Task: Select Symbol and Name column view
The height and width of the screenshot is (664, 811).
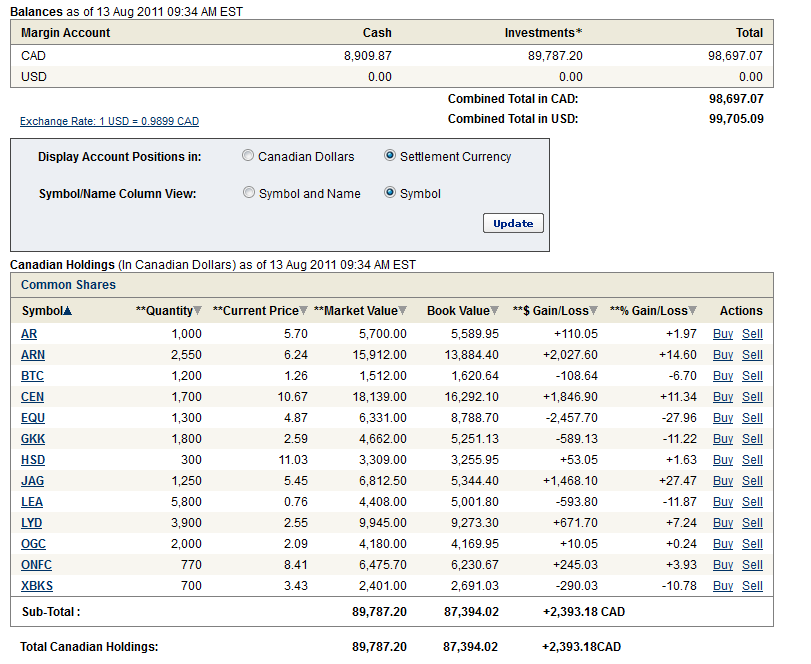Action: [249, 193]
